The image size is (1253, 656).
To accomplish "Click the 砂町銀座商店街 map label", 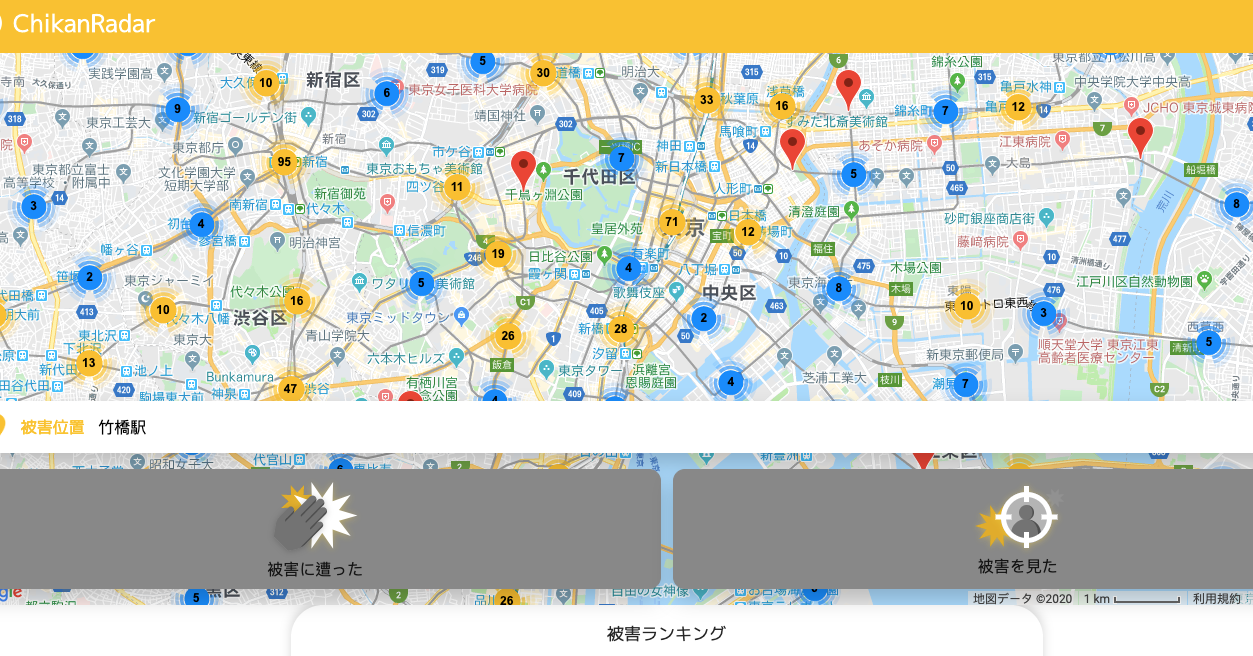I will coord(989,218).
